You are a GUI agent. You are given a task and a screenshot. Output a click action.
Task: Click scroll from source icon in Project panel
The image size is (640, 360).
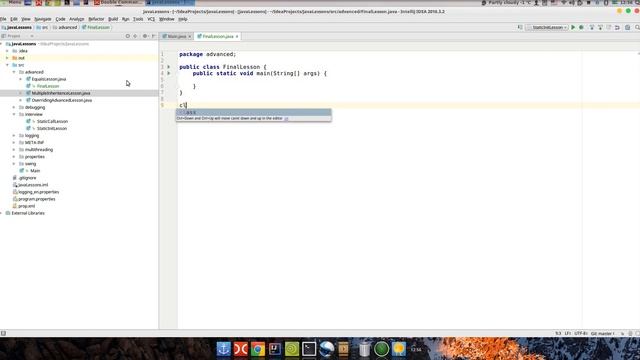pos(127,36)
